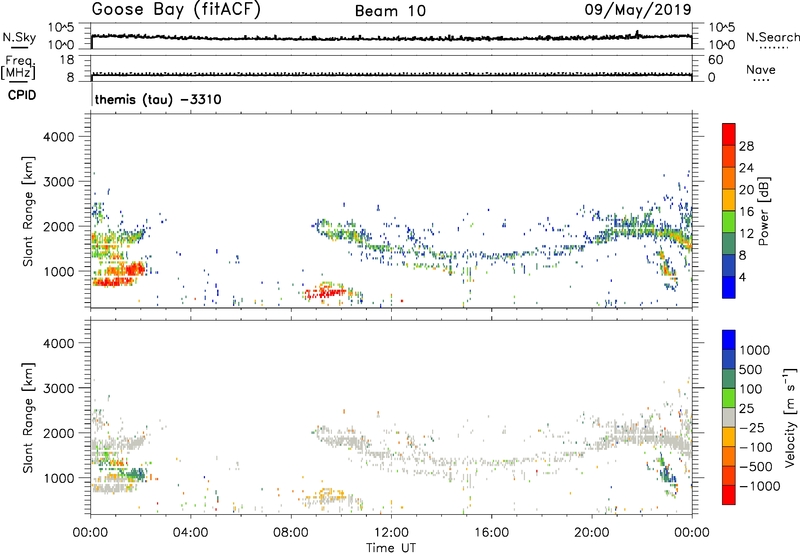Click the "4000" tick in power panel
The width and height of the screenshot is (800, 554).
(x=59, y=137)
